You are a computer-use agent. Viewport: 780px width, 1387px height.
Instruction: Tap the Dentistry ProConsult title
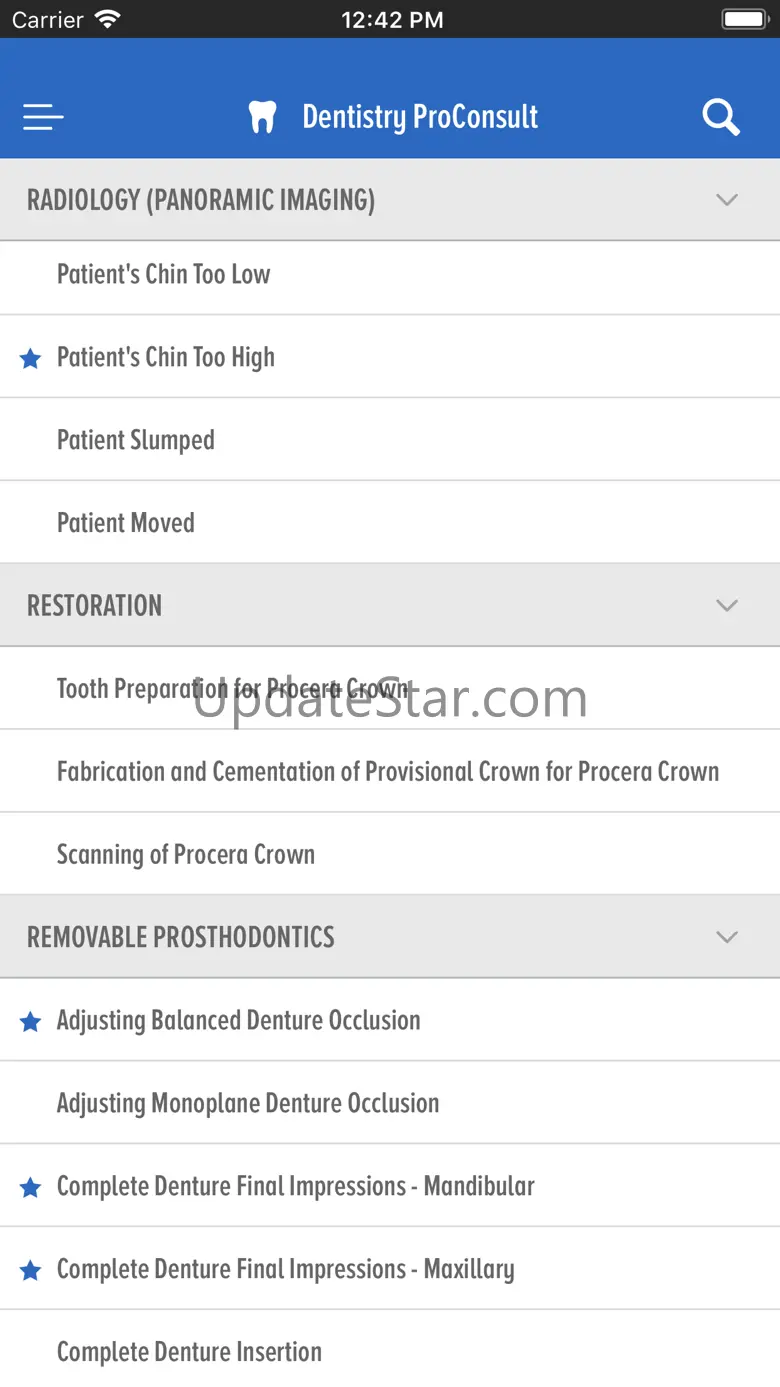pyautogui.click(x=420, y=117)
